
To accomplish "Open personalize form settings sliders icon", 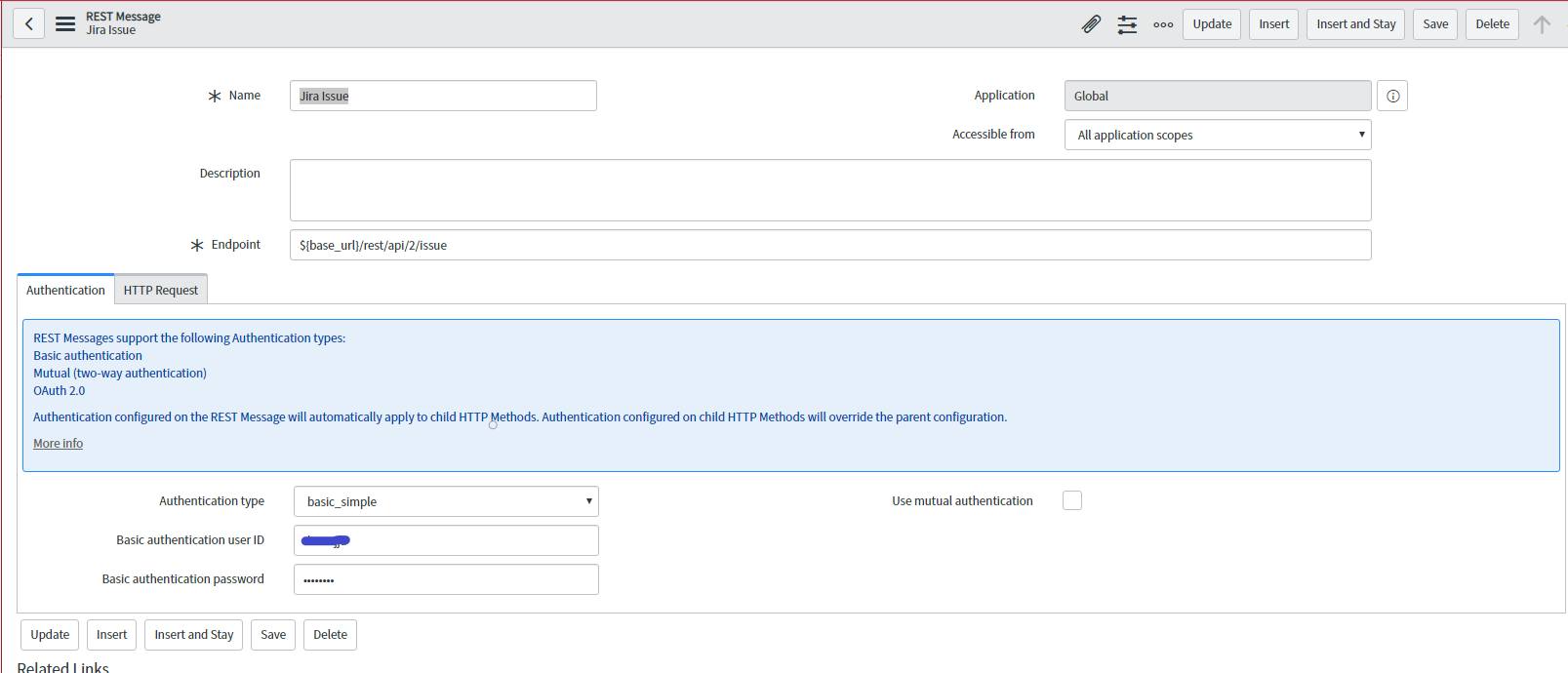I will click(1127, 24).
